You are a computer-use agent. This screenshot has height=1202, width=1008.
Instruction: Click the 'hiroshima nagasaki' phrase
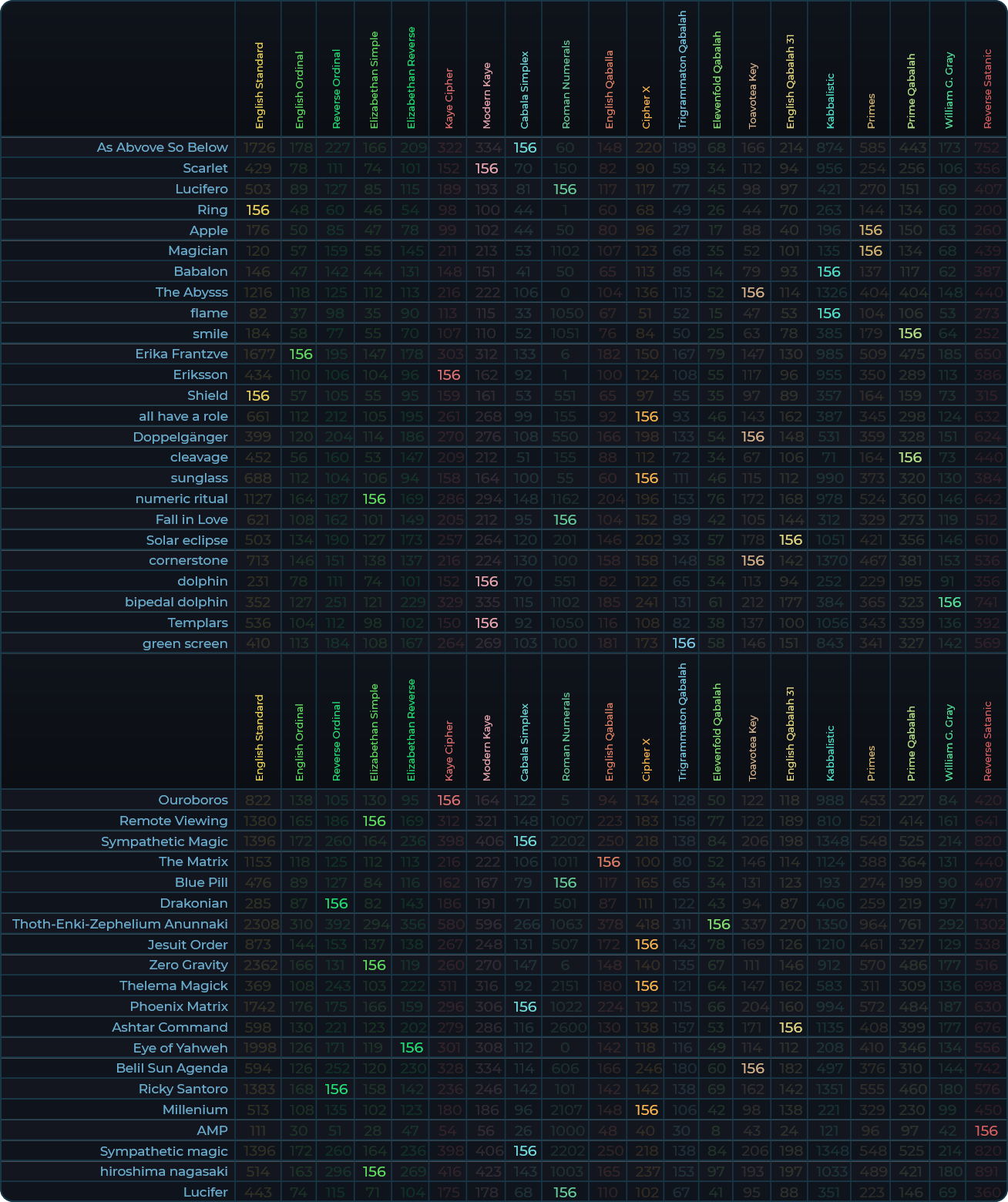(163, 1171)
